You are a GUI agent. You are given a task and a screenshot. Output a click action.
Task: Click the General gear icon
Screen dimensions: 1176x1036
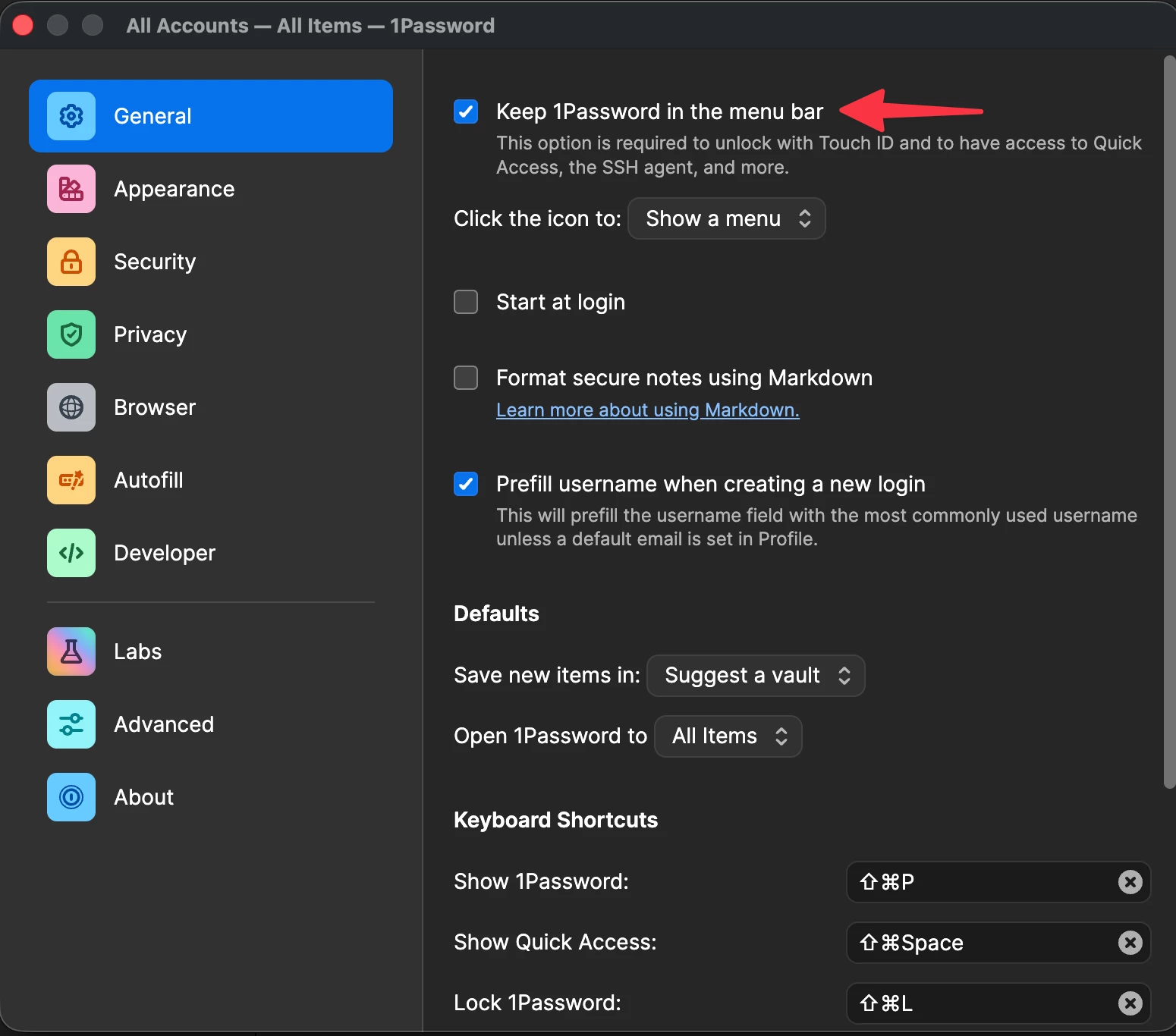click(71, 116)
